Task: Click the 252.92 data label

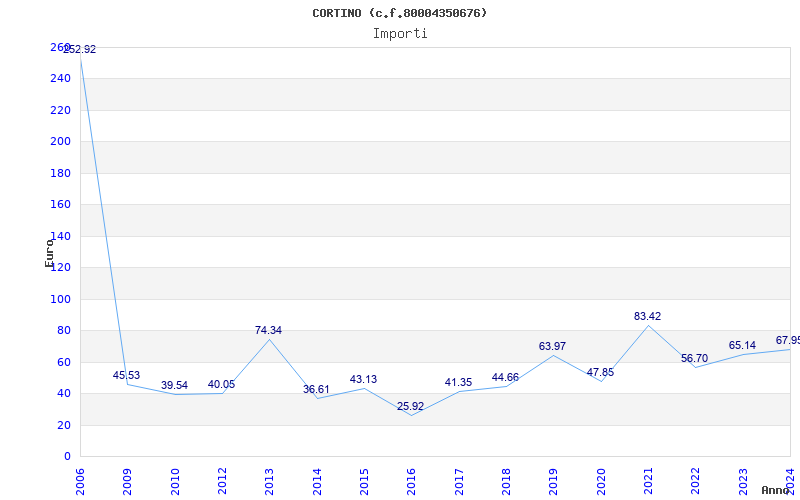Action: [80, 49]
